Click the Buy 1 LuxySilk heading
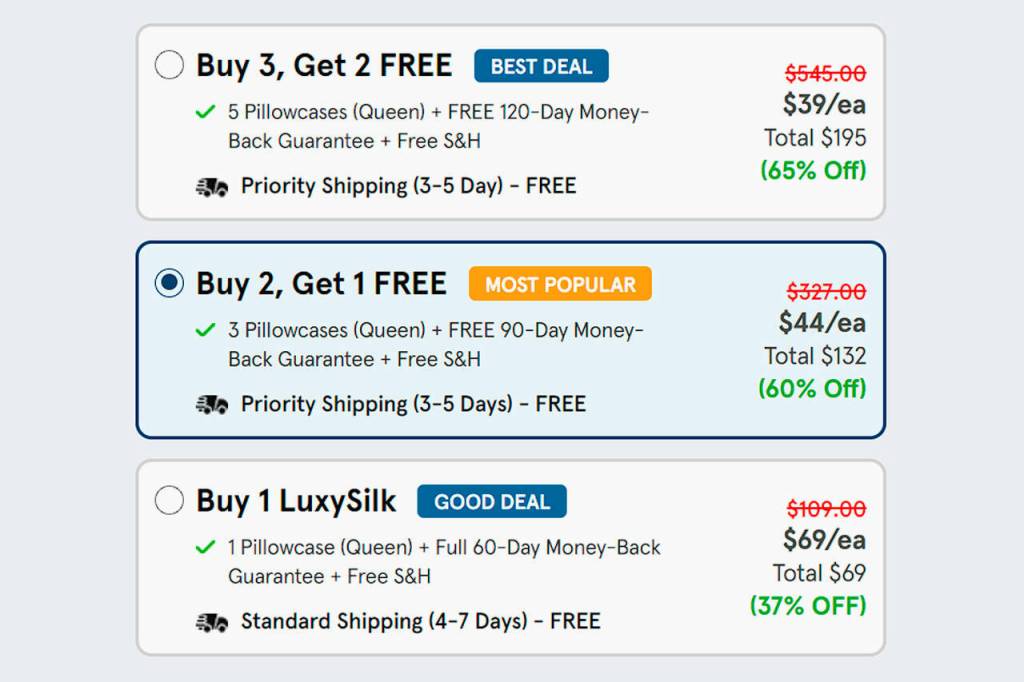The height and width of the screenshot is (682, 1024). (x=296, y=500)
